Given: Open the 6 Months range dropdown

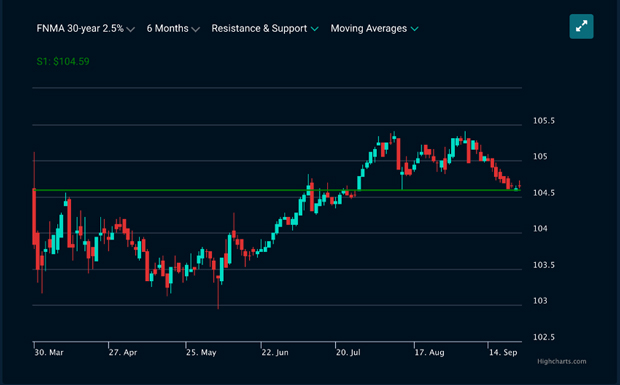Looking at the screenshot, I should coord(173,28).
